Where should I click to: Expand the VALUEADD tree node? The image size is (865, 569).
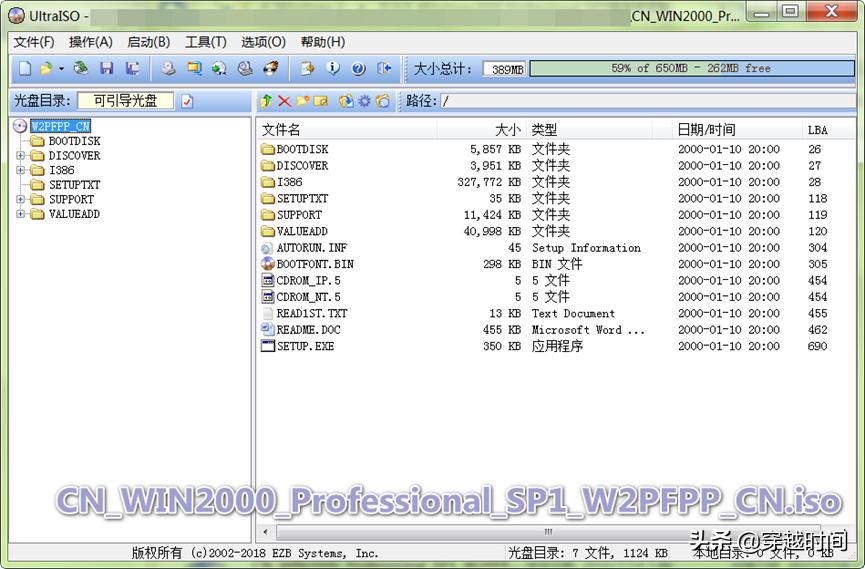[x=20, y=214]
